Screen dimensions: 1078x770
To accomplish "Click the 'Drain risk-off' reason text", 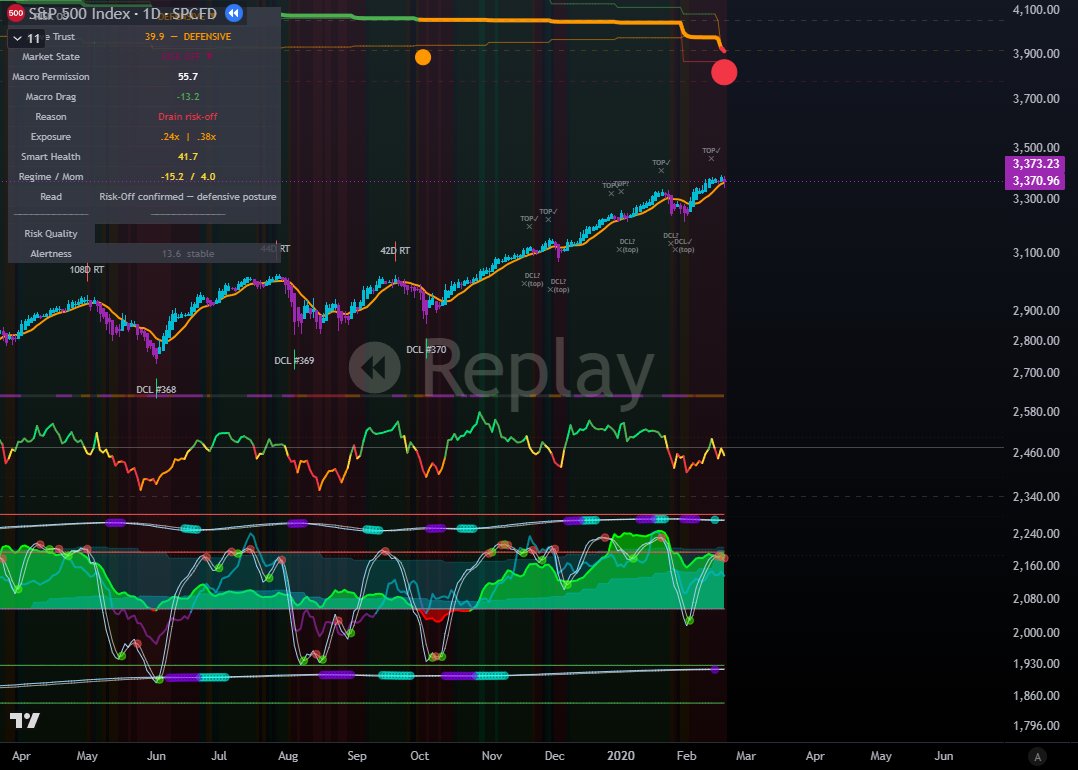I will [x=188, y=116].
